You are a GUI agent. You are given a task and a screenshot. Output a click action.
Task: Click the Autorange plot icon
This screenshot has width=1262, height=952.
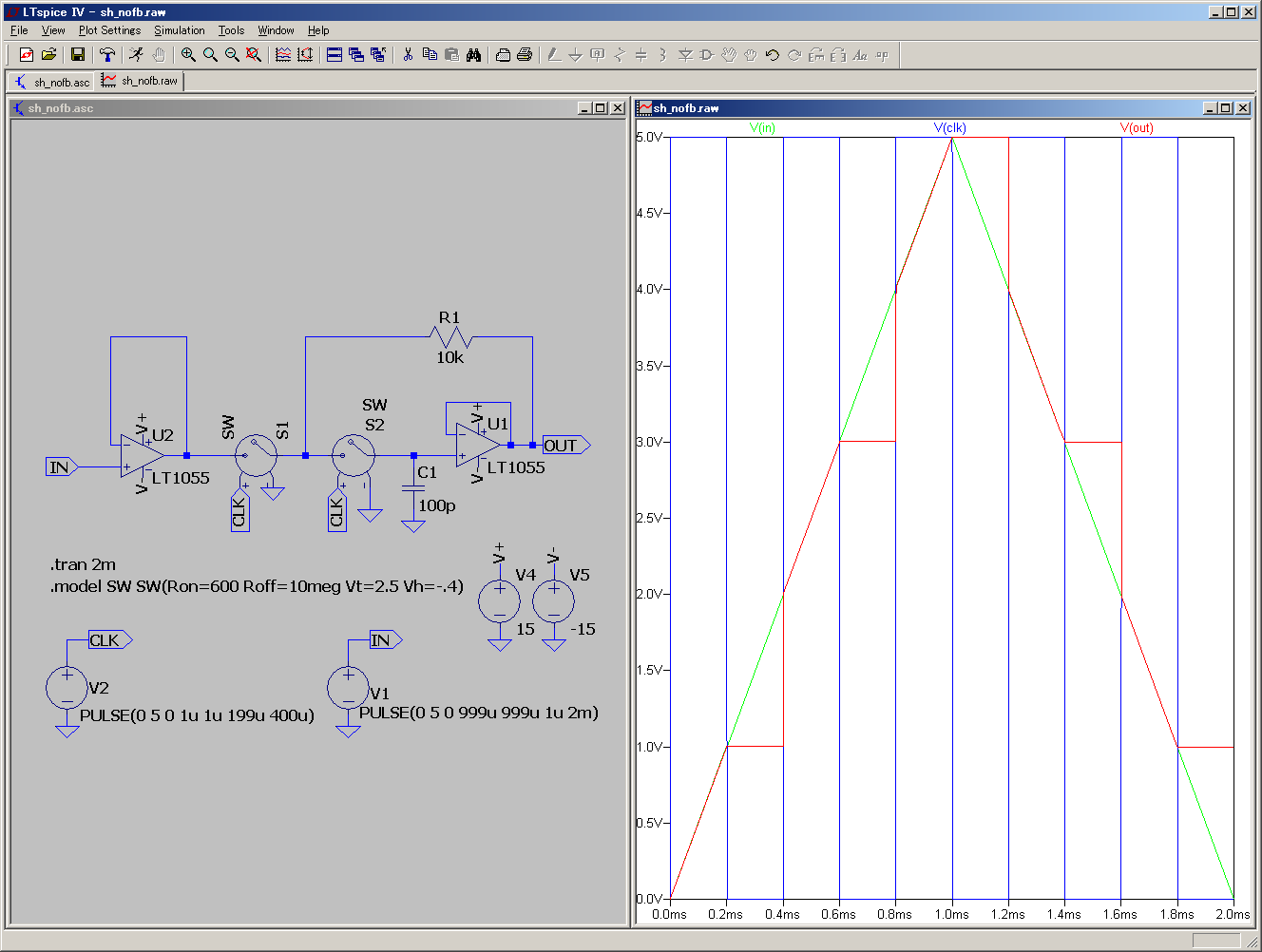pos(305,55)
